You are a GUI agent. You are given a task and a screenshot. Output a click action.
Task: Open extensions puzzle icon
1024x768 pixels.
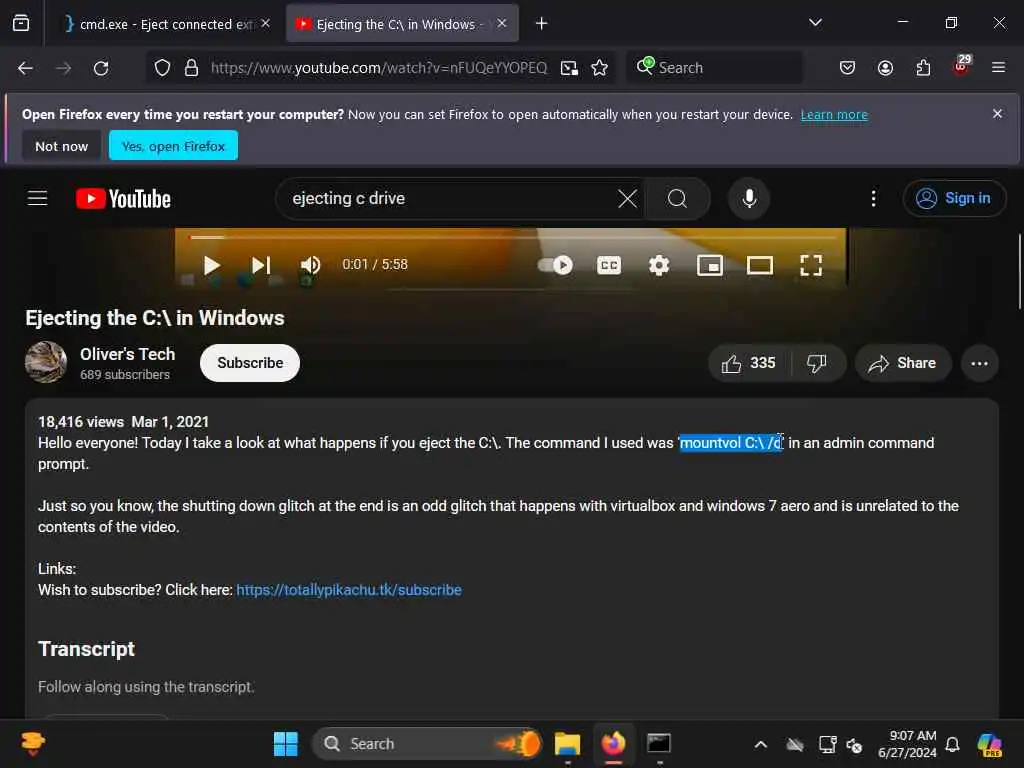click(923, 68)
